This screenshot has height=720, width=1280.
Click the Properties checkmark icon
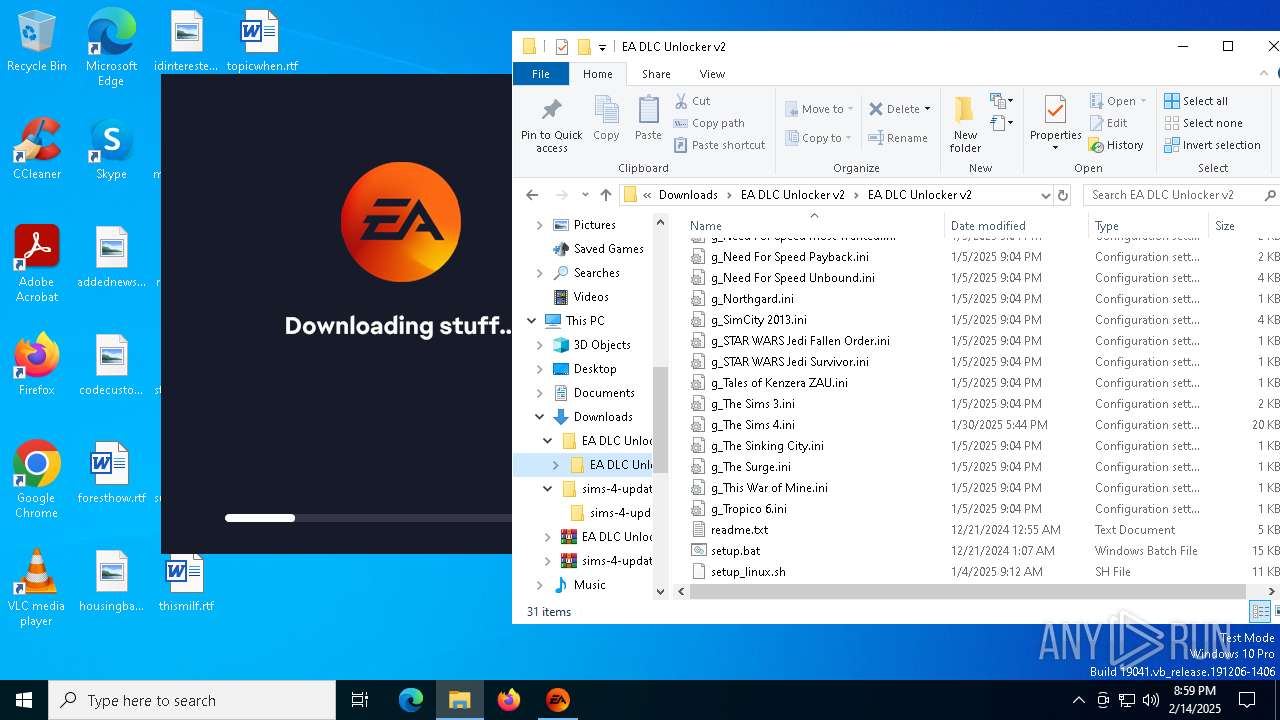[1055, 110]
